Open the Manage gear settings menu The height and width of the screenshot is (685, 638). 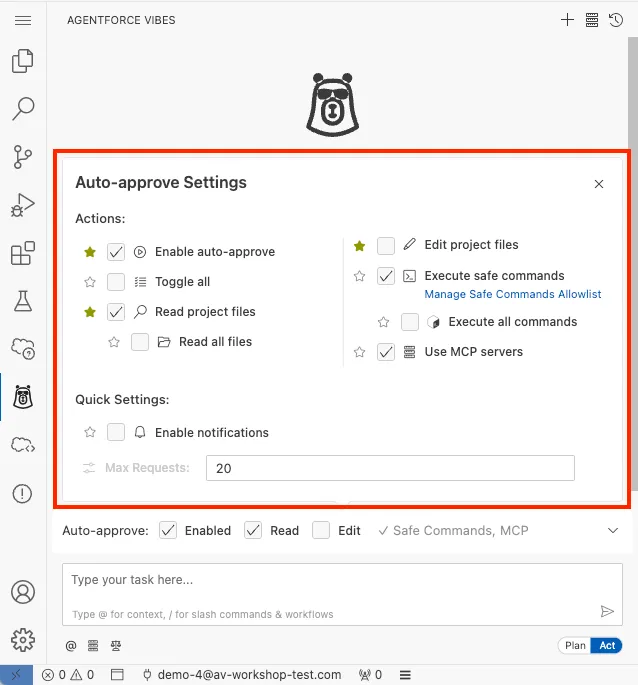[x=22, y=639]
